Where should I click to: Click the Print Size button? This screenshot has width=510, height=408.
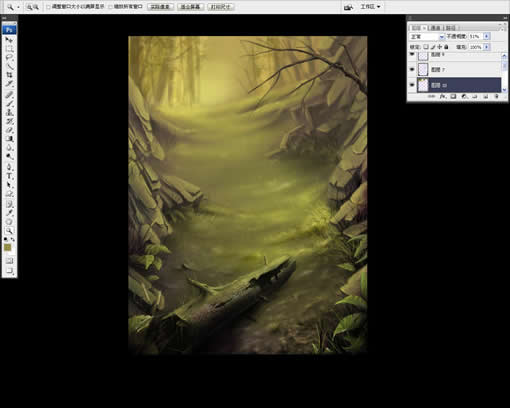221,7
